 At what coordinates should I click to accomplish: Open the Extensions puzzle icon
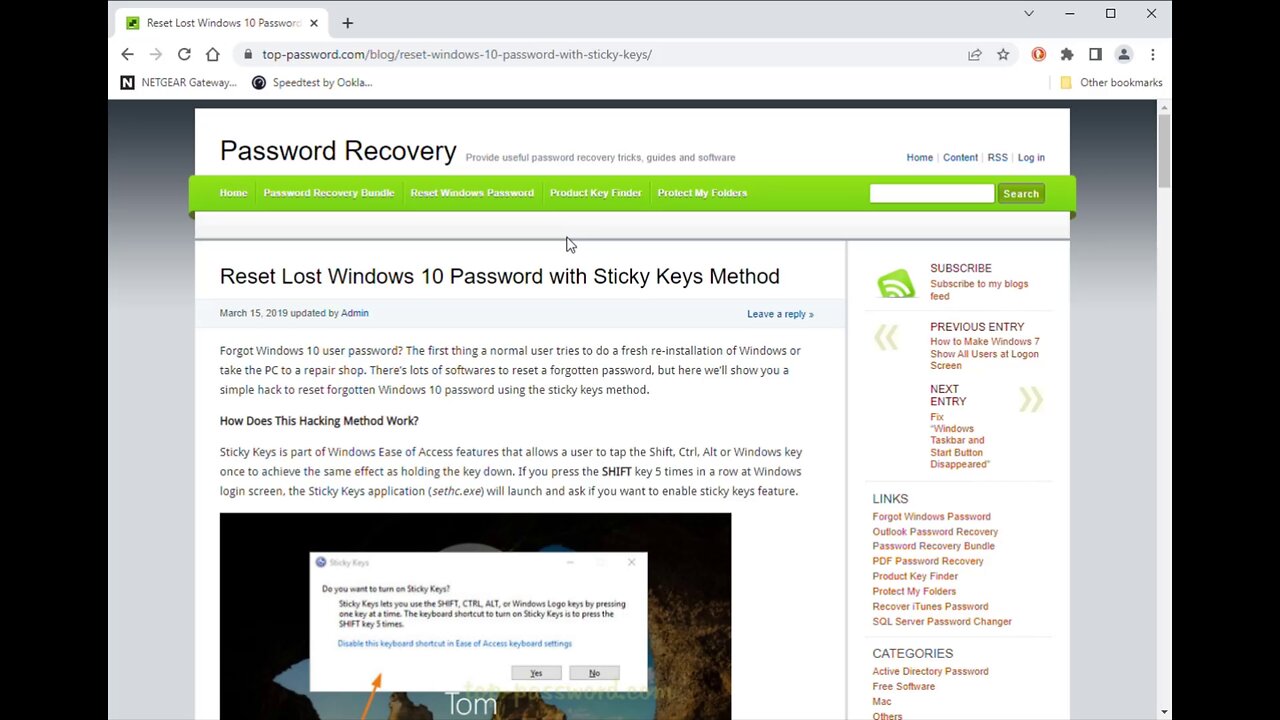[1067, 55]
